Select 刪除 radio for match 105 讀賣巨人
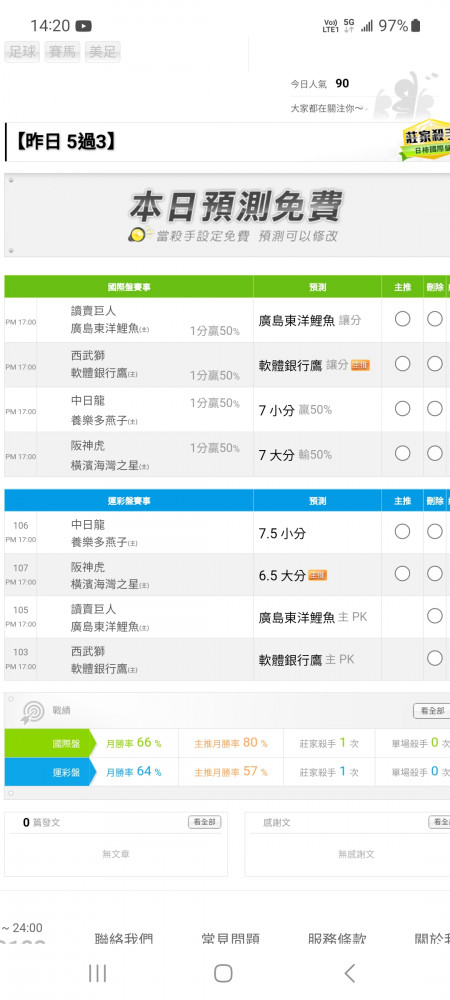The width and height of the screenshot is (450, 1000). pyautogui.click(x=435, y=615)
